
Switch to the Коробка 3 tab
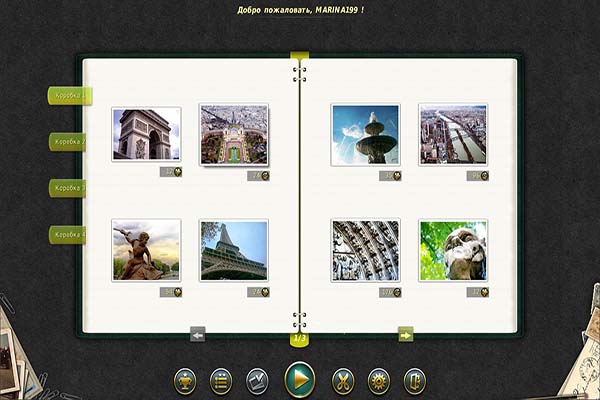tap(67, 188)
